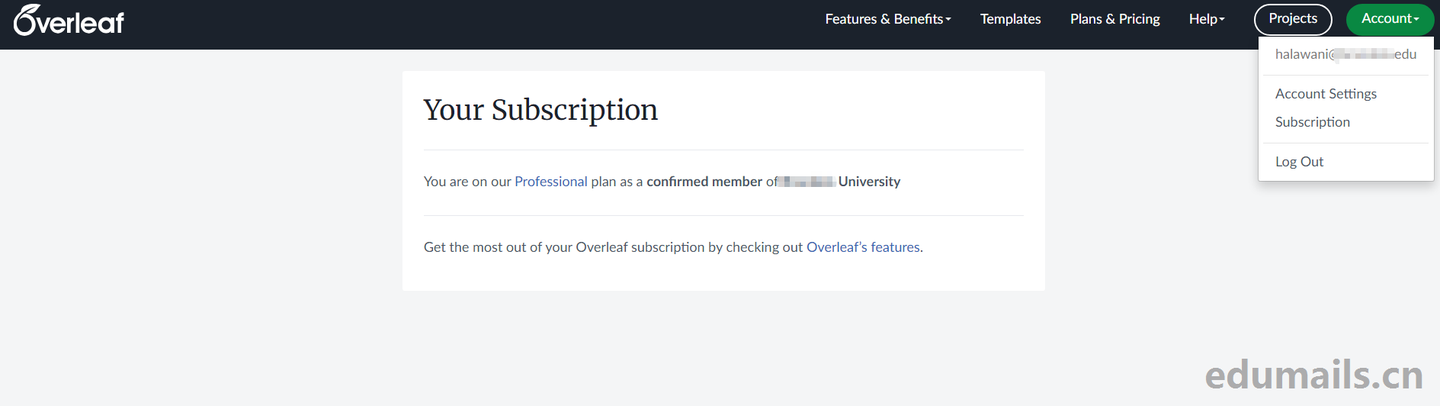
Task: Open the Help dropdown menu
Action: point(1206,19)
